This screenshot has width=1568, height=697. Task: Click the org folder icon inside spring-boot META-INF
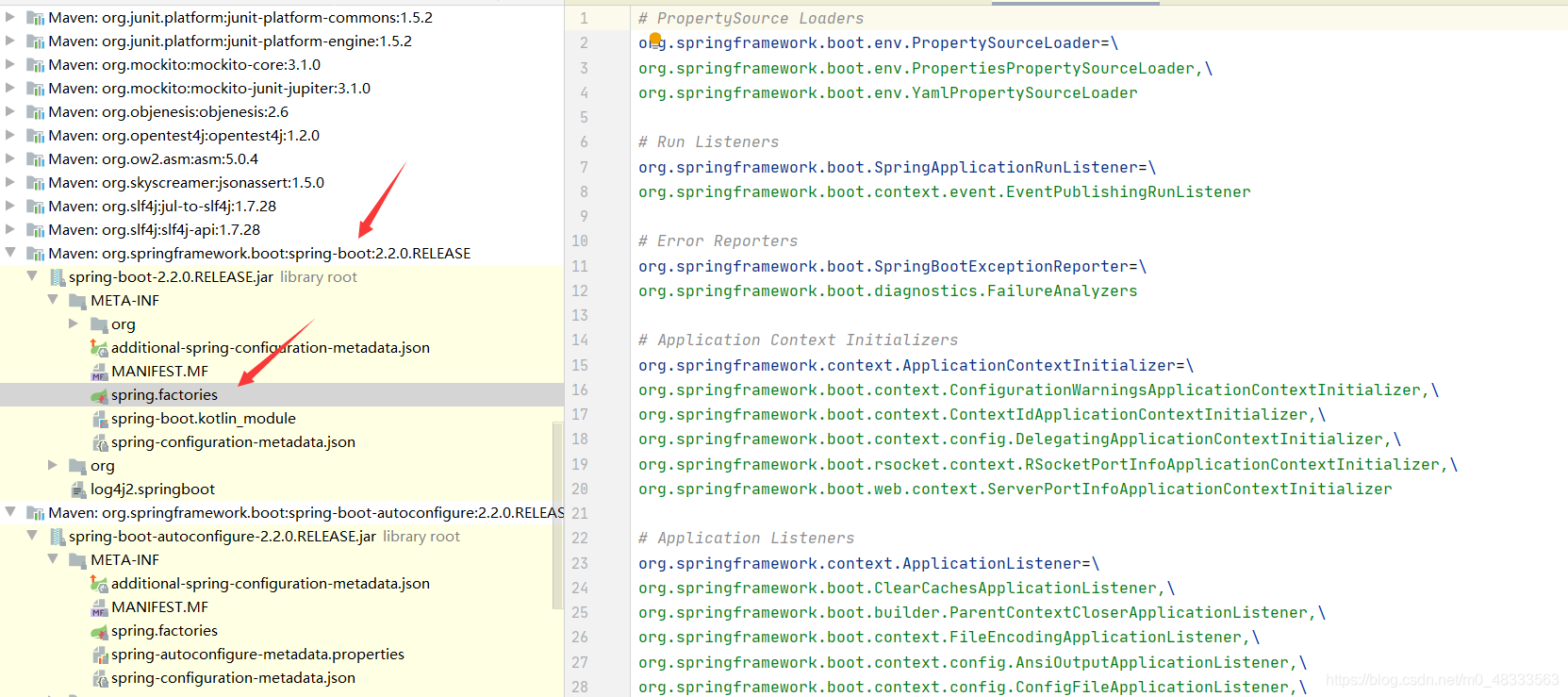click(99, 324)
